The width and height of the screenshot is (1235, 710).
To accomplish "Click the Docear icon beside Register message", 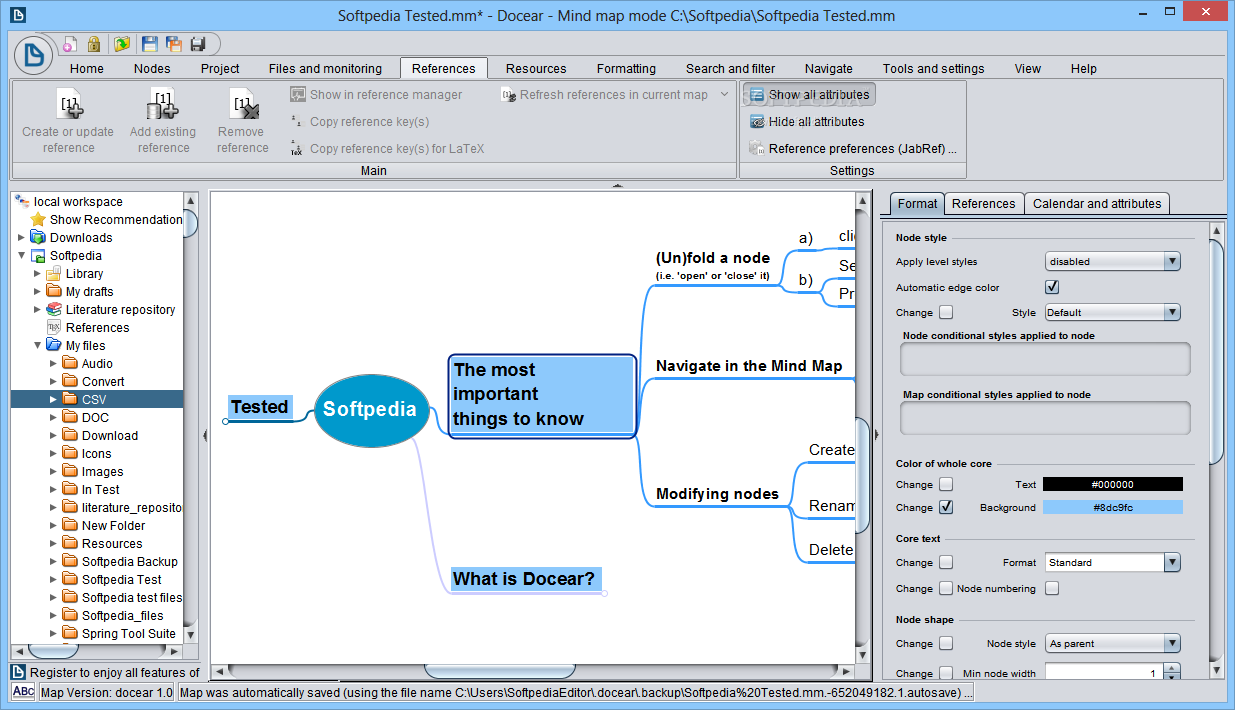I will click(x=19, y=673).
